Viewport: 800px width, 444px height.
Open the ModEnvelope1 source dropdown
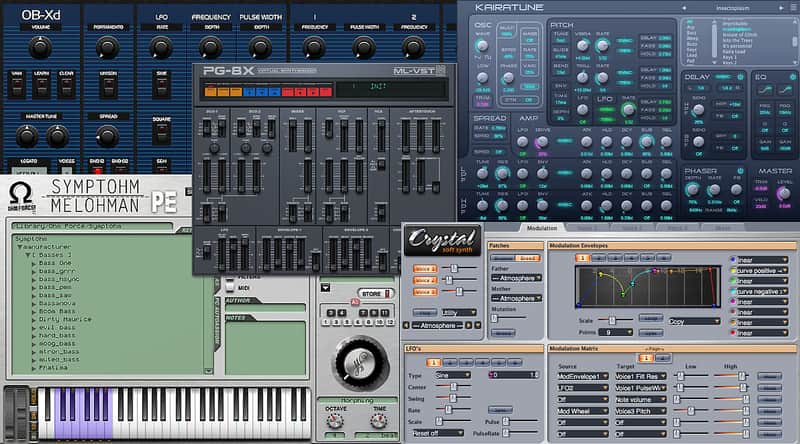[583, 376]
